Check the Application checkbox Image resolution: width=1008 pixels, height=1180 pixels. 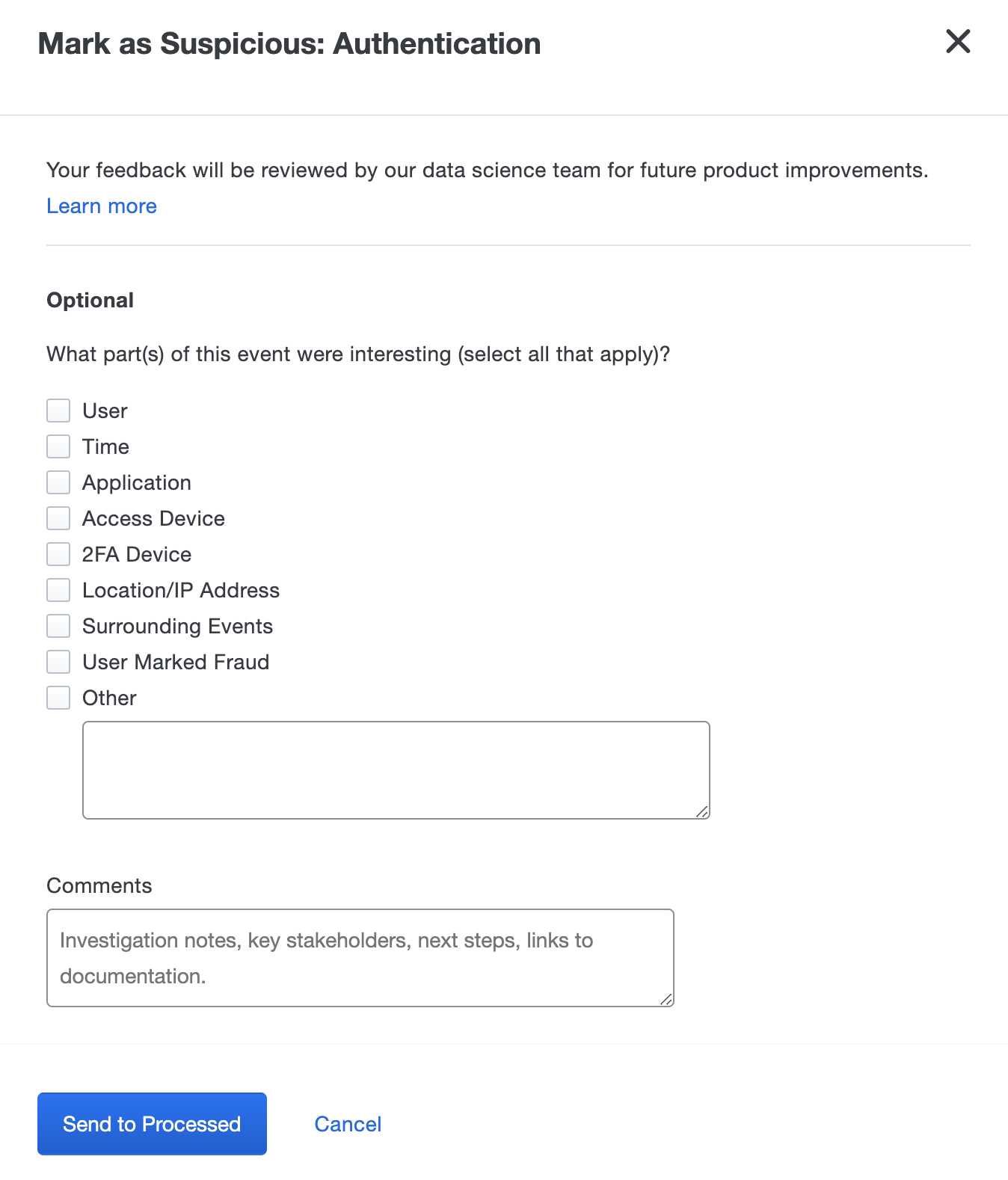click(x=58, y=482)
